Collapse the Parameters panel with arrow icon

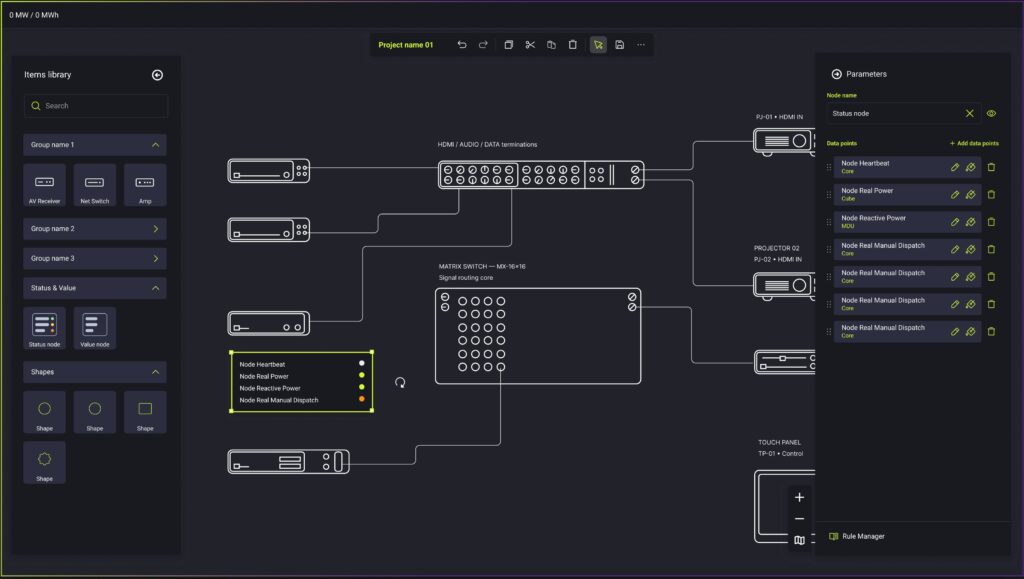(836, 74)
